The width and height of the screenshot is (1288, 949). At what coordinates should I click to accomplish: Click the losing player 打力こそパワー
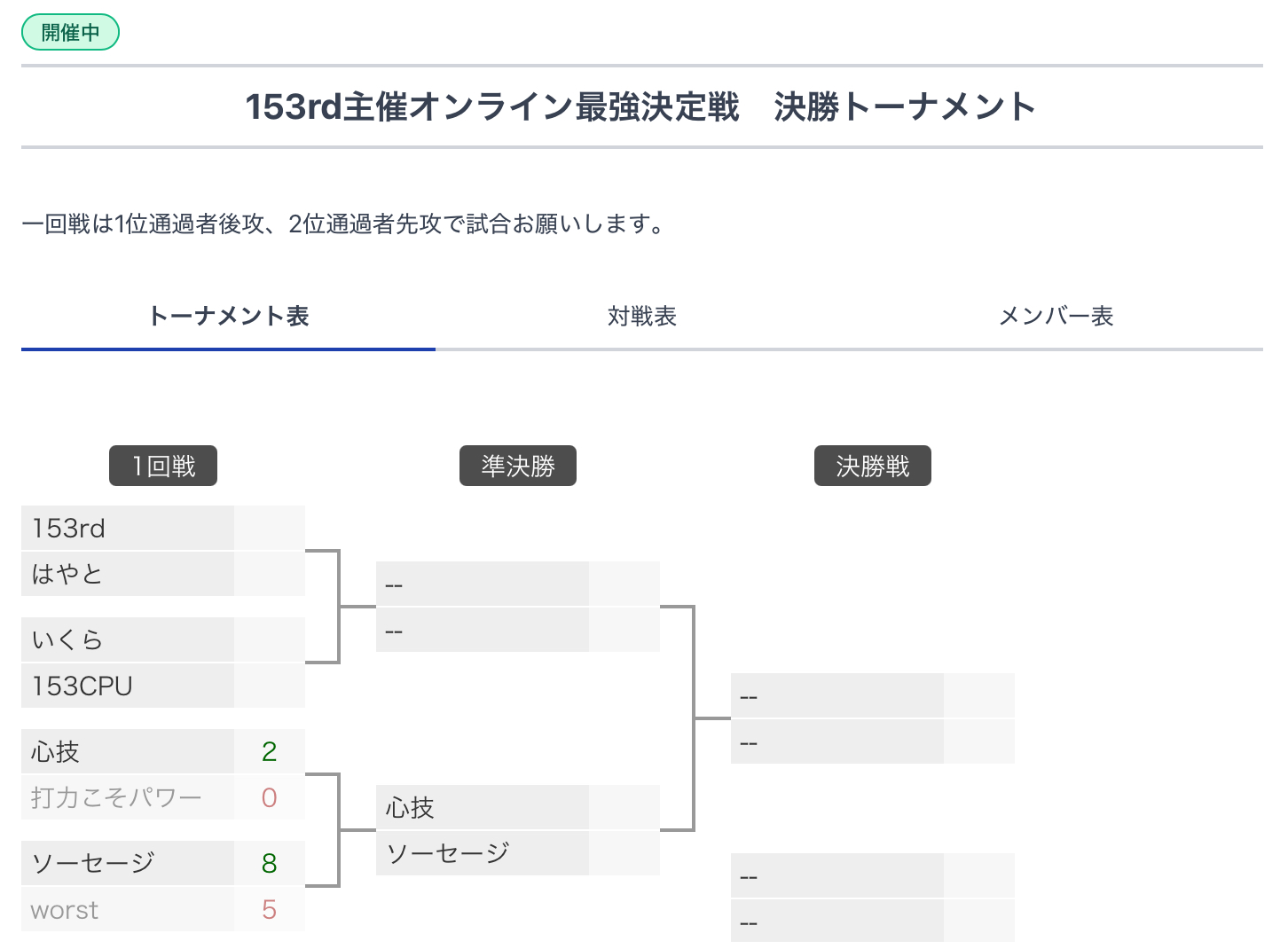pyautogui.click(x=128, y=797)
